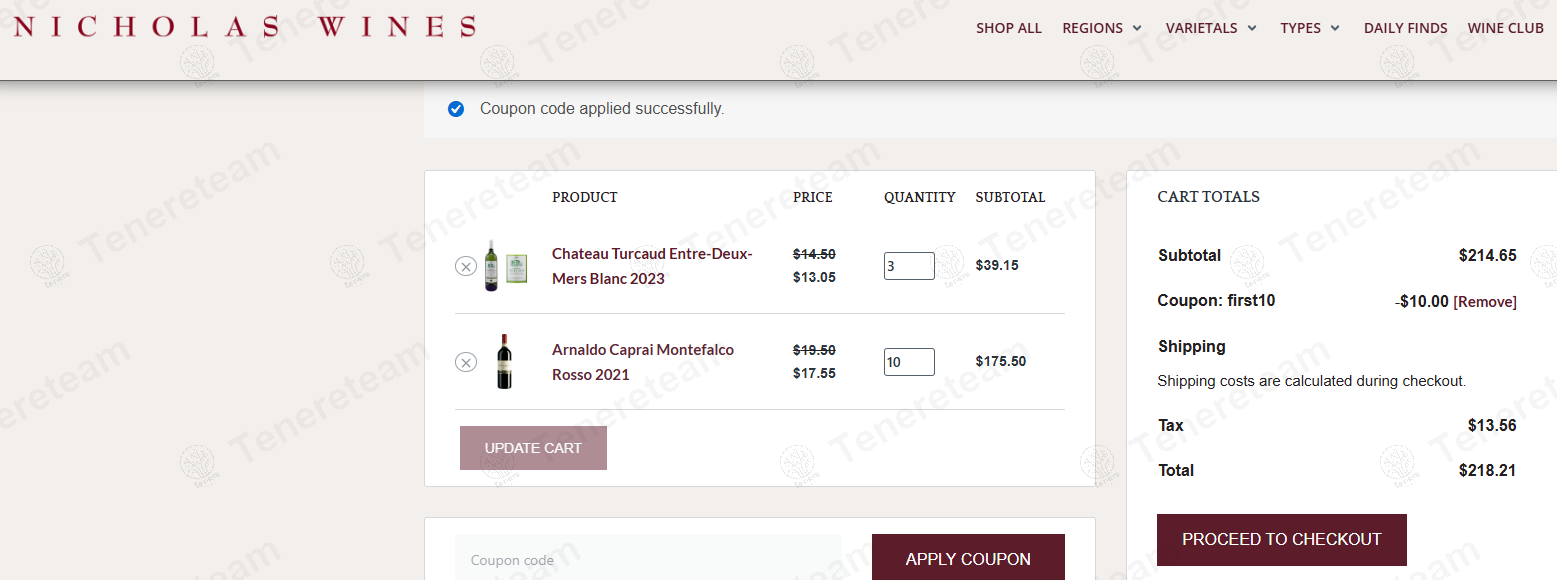Click quantity field for Arnaldo Caprai

click(x=908, y=362)
